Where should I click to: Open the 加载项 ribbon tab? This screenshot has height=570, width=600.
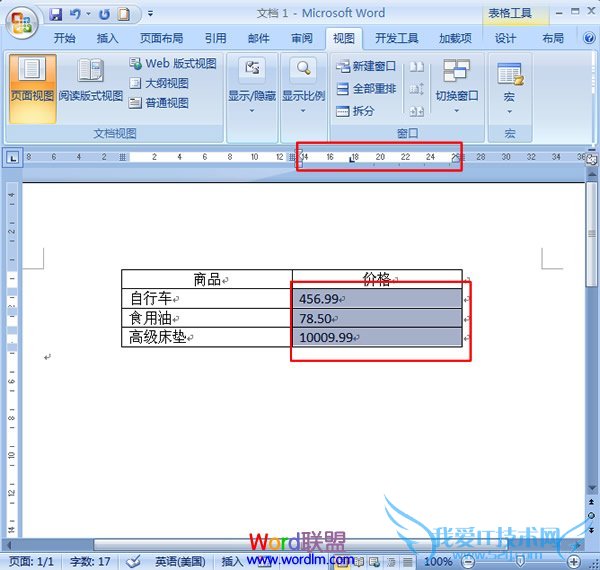(x=455, y=38)
